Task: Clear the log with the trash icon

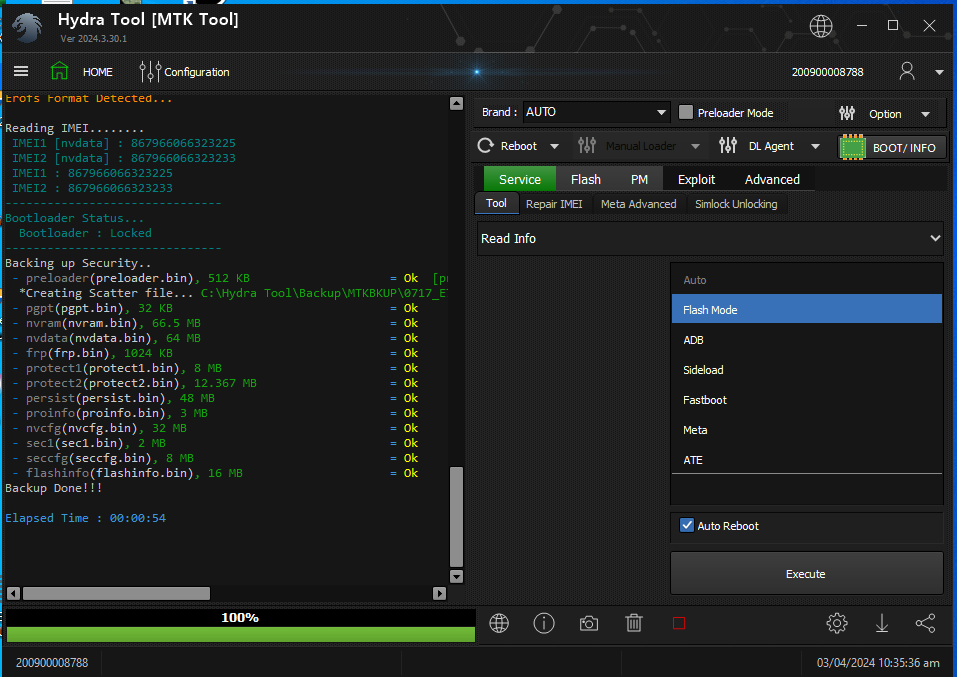Action: (634, 623)
